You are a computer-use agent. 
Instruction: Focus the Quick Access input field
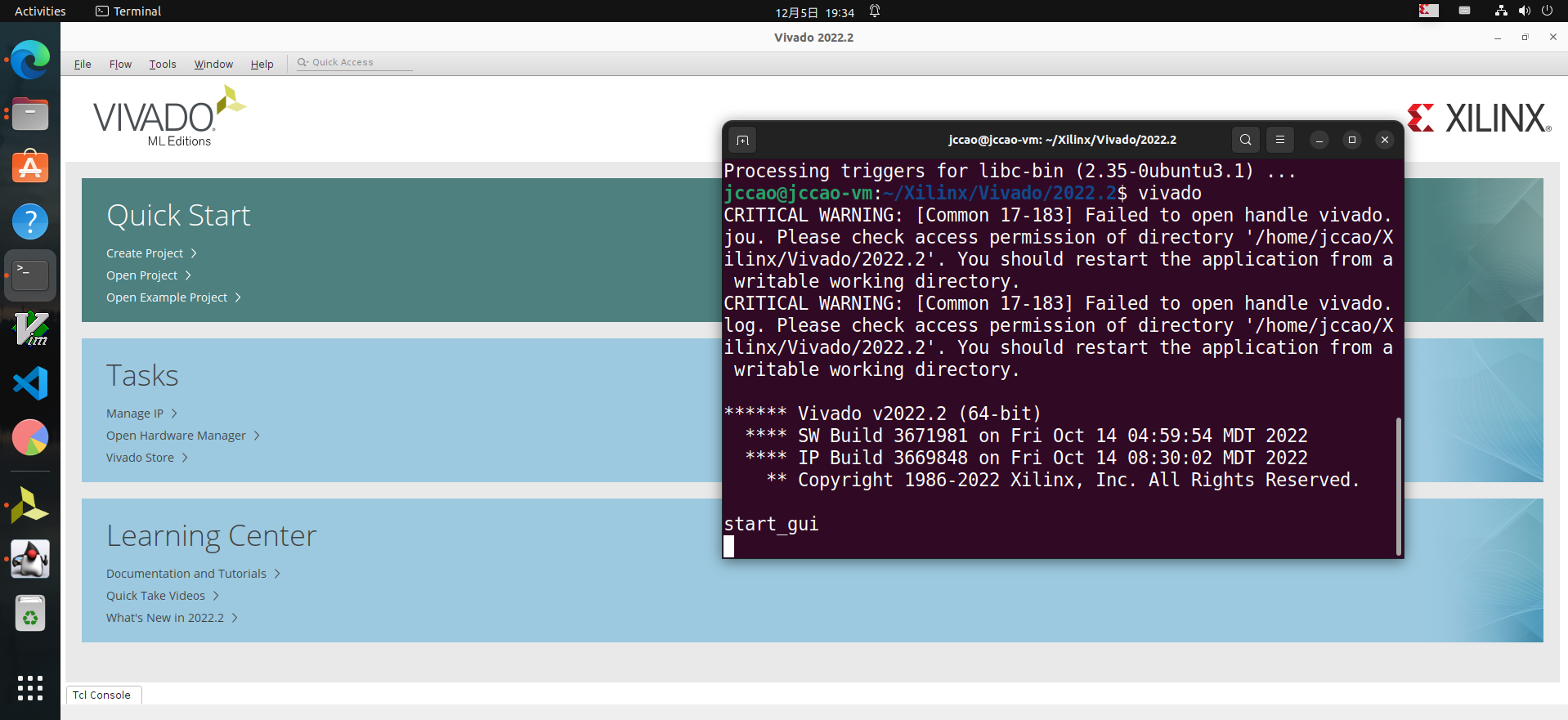coord(353,62)
